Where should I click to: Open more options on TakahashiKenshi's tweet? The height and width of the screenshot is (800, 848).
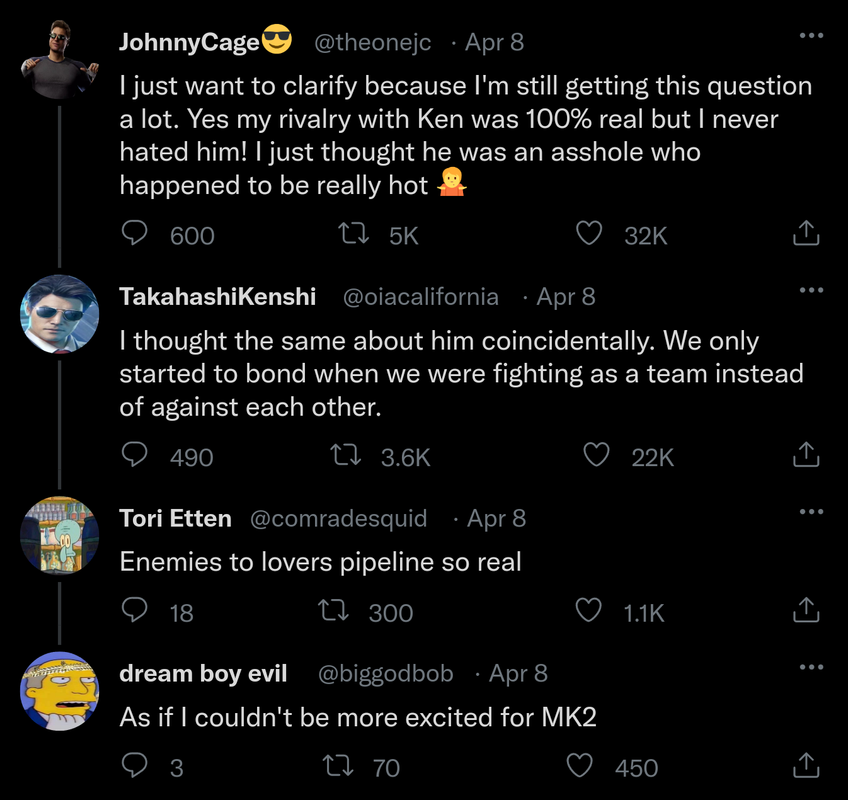[x=811, y=290]
